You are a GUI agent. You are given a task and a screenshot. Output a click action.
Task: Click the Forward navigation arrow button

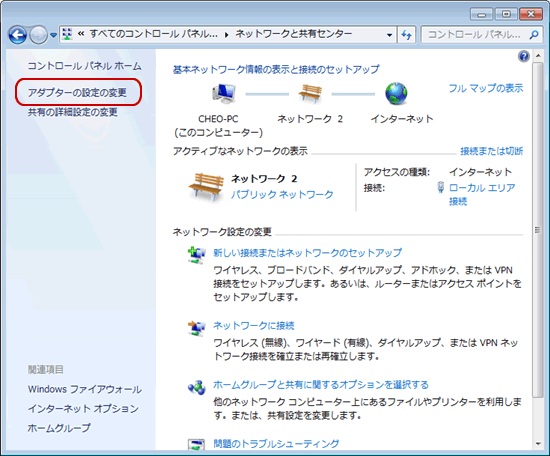click(38, 35)
